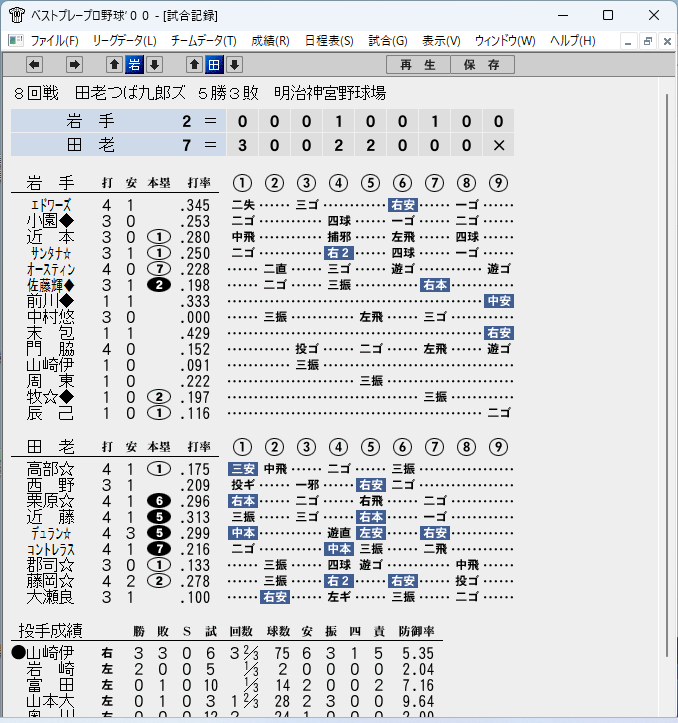Screen dimensions: 678x723
Task: Open the リーグデータ(L) menu
Action: tap(125, 41)
